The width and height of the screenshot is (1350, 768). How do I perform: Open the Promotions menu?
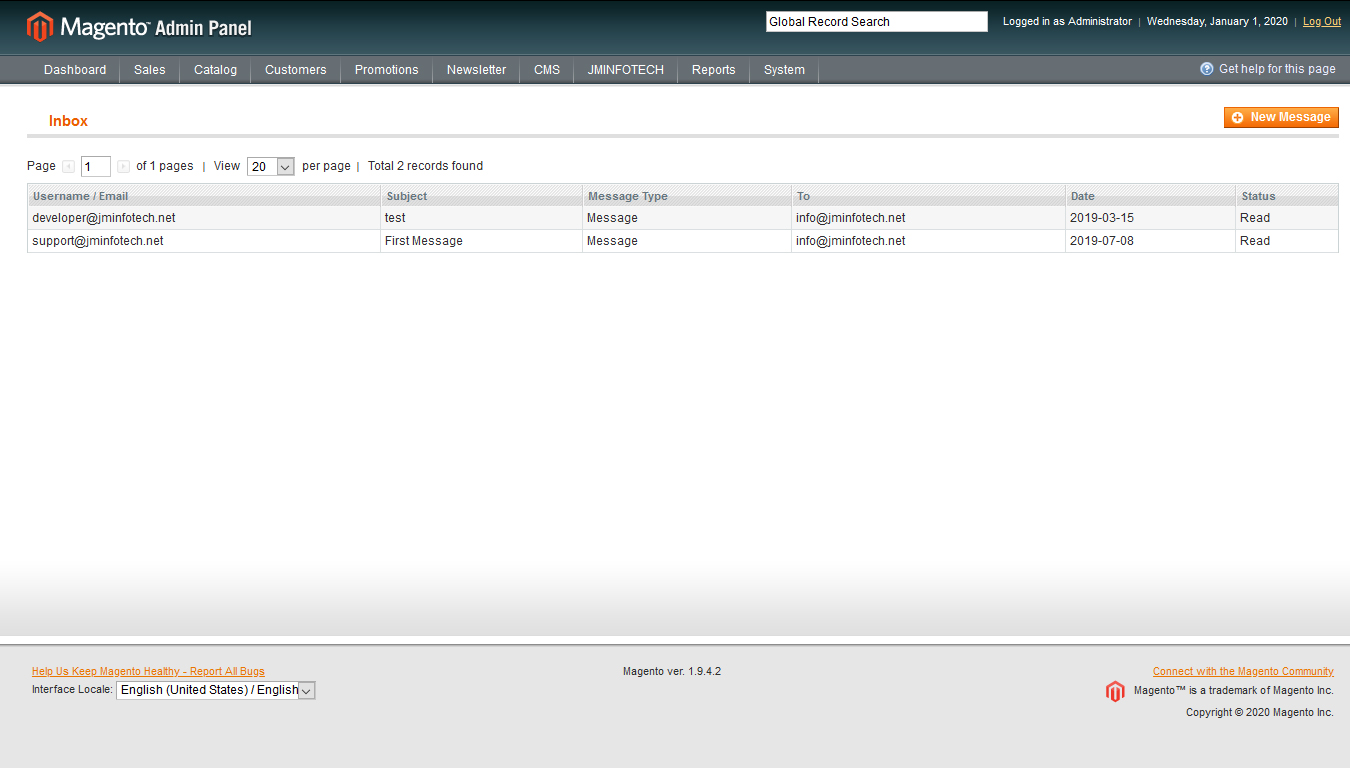pyautogui.click(x=387, y=70)
